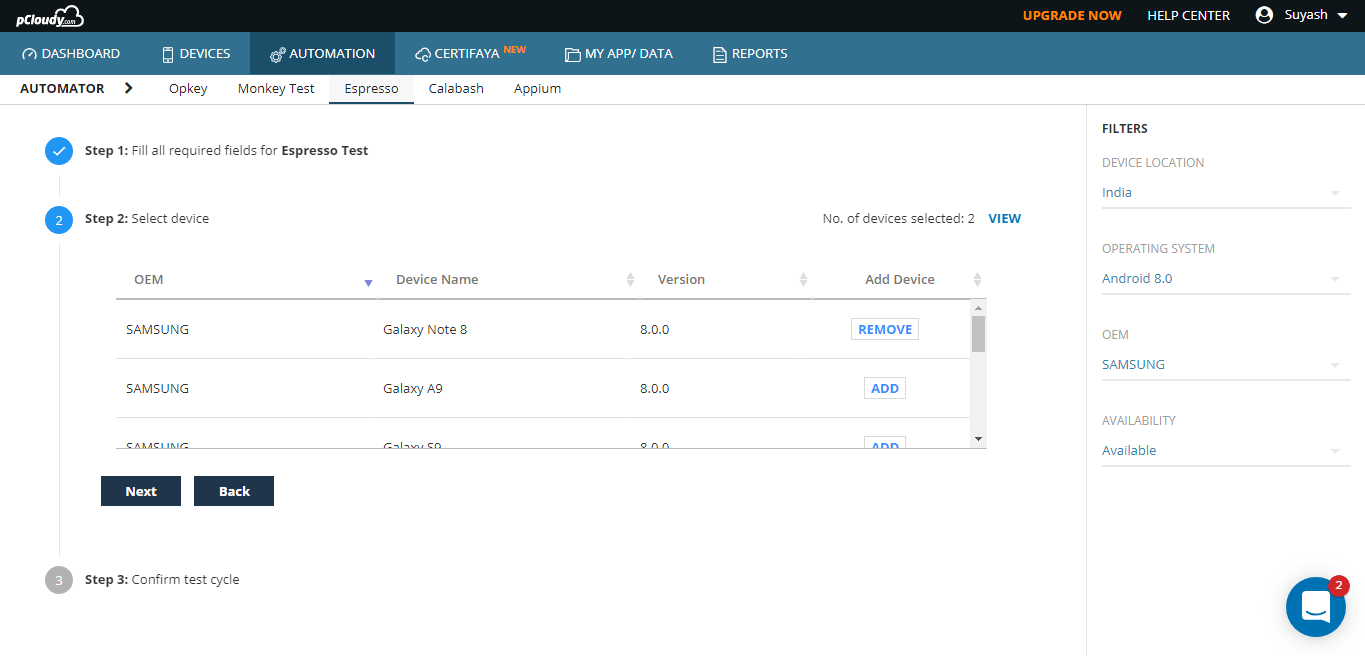The height and width of the screenshot is (656, 1365).
Task: Click the Automator chevron arrow
Action: click(128, 88)
